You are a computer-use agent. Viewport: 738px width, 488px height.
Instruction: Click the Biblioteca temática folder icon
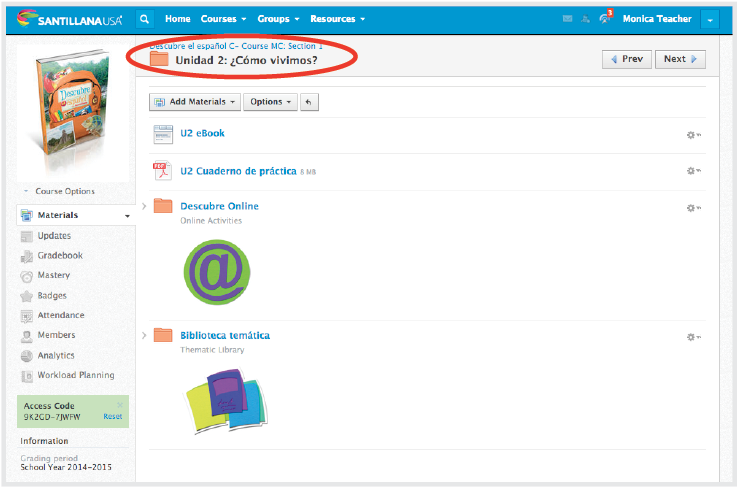pyautogui.click(x=163, y=335)
